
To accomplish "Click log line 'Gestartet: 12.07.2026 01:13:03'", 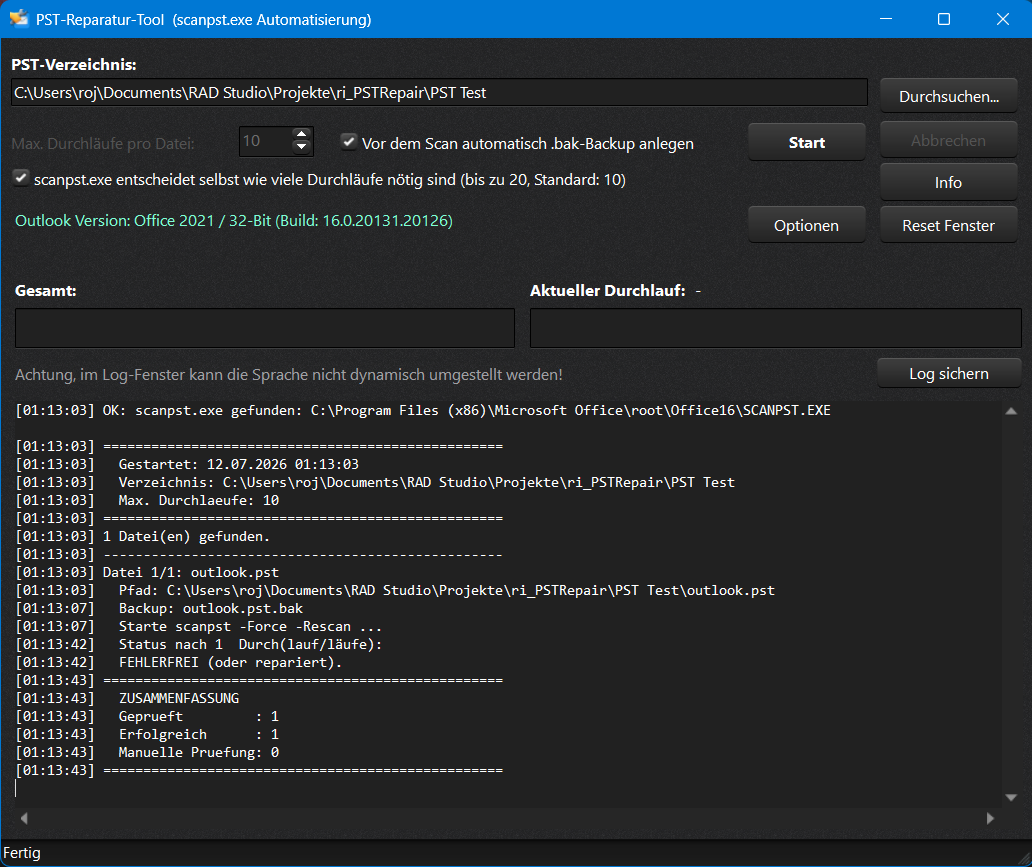I will (x=238, y=464).
